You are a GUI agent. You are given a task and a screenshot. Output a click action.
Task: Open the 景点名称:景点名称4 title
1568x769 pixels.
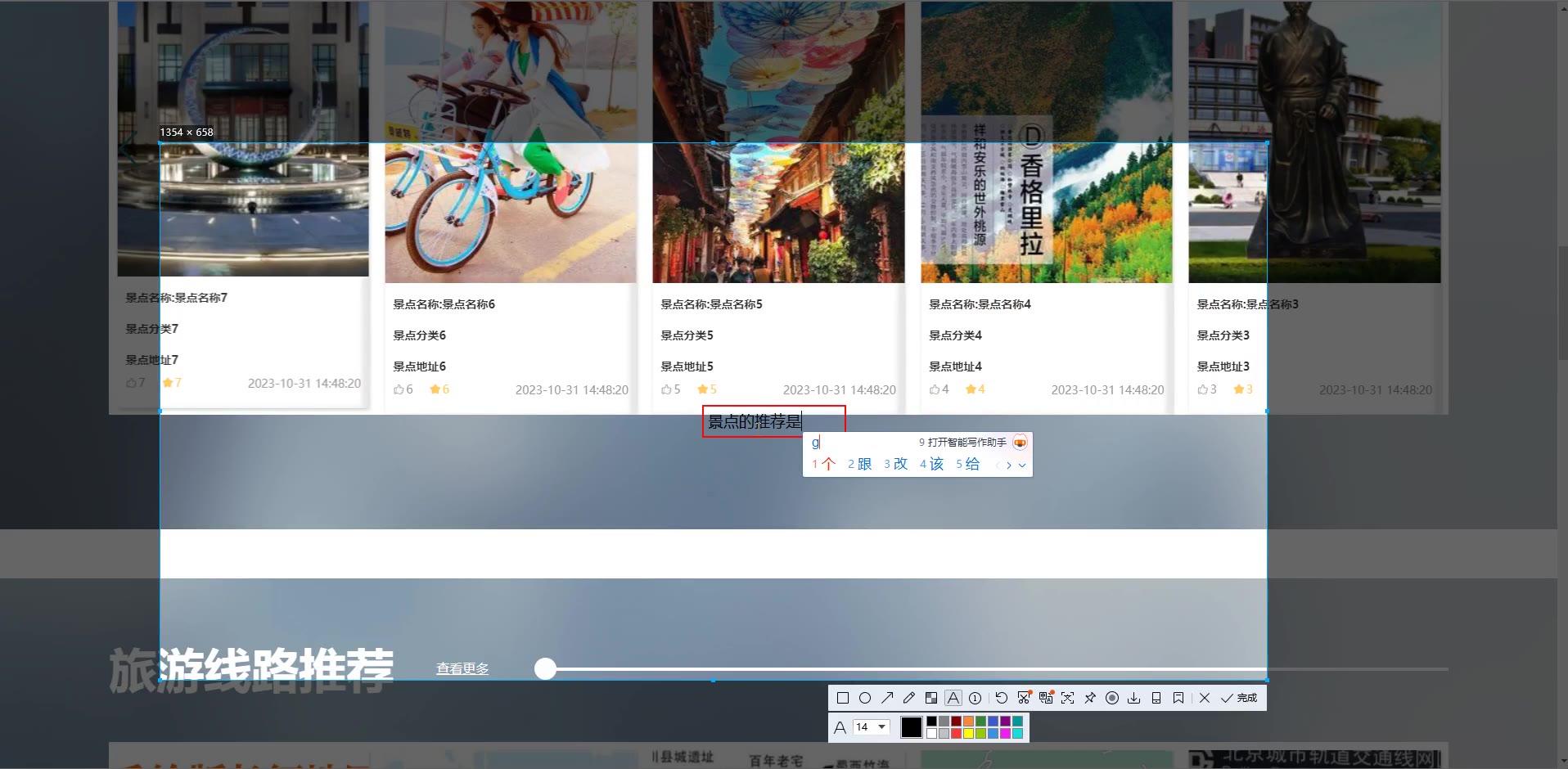click(980, 304)
